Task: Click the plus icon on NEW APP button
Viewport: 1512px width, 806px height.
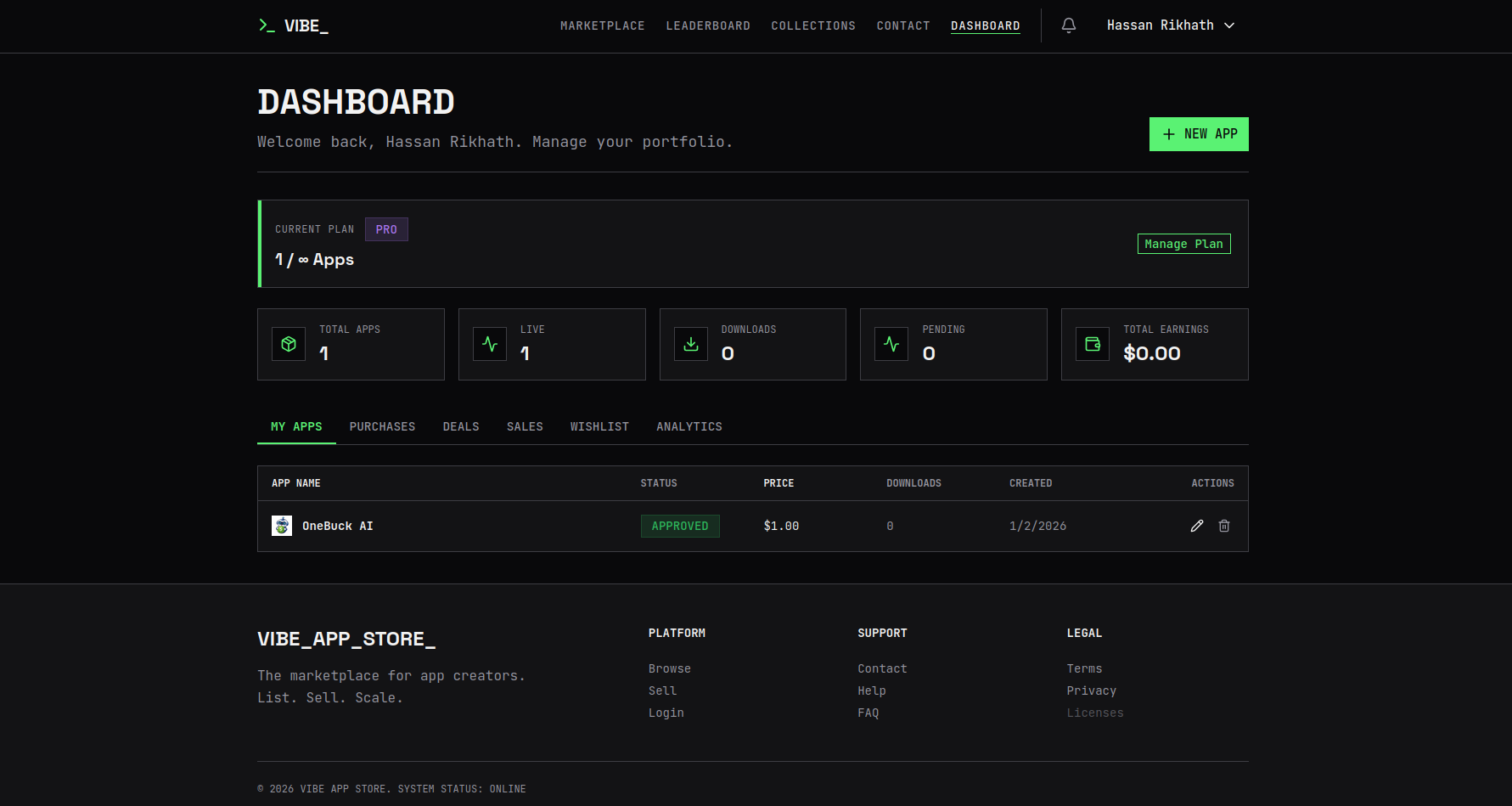Action: pyautogui.click(x=1168, y=133)
